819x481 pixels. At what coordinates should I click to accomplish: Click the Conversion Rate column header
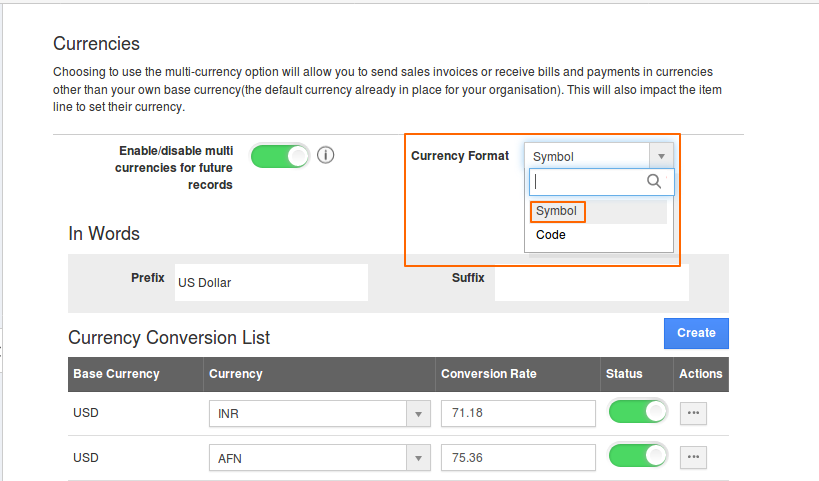[x=489, y=374]
